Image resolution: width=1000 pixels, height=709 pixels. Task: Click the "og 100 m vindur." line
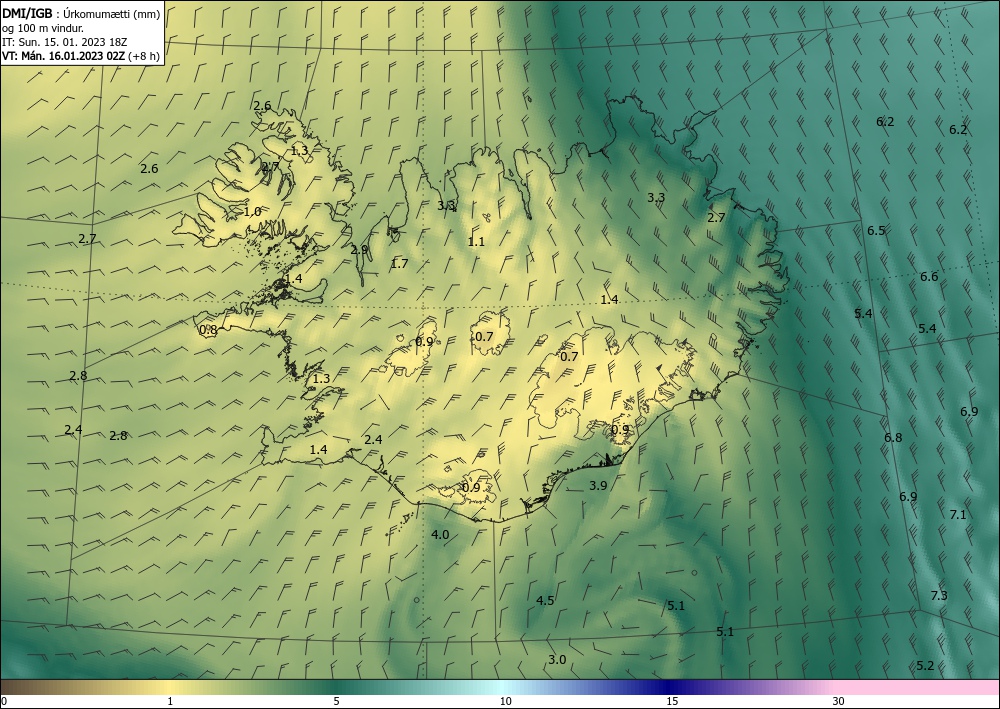[43, 28]
